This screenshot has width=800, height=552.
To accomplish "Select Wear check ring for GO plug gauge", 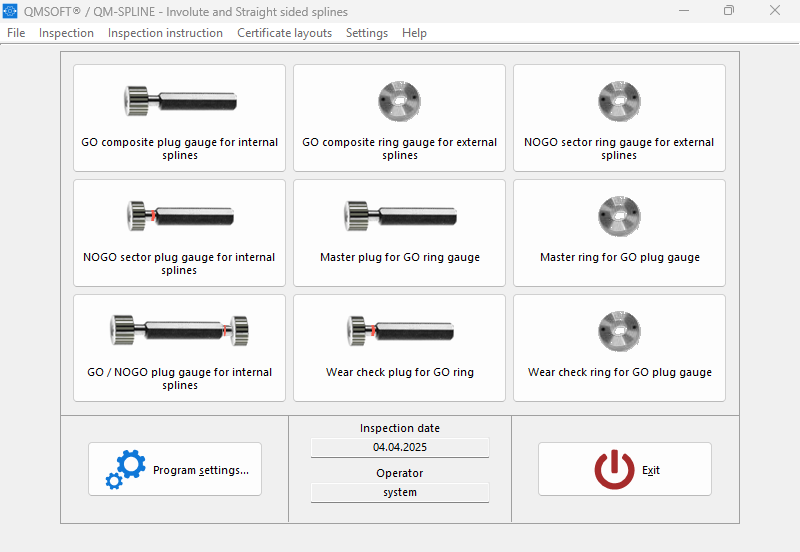I will [x=619, y=348].
